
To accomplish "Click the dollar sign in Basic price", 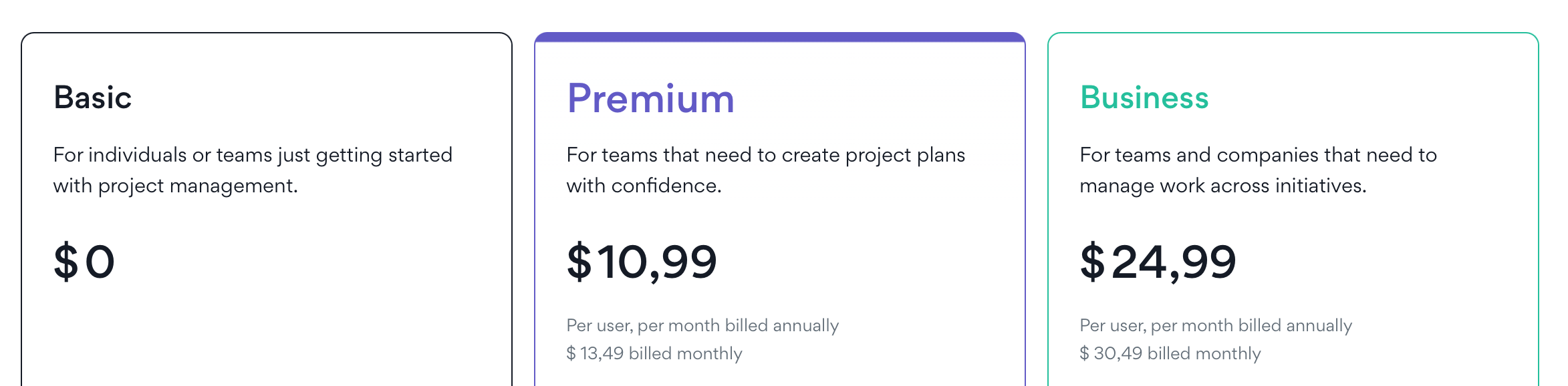I will 66,262.
